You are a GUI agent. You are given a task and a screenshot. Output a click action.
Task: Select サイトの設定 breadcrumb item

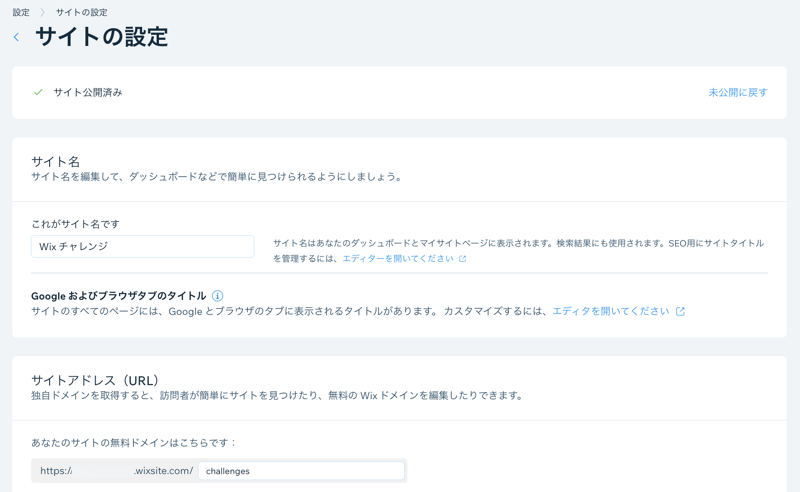point(81,13)
